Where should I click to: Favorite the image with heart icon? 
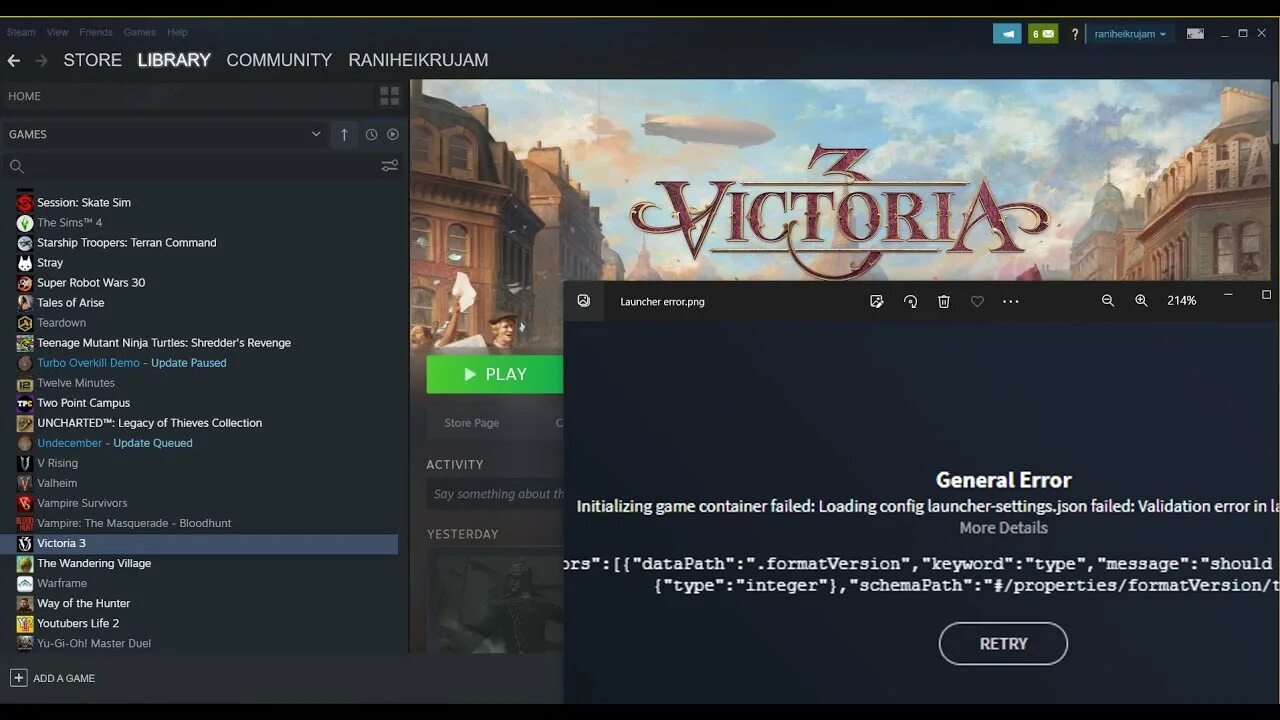pos(977,301)
